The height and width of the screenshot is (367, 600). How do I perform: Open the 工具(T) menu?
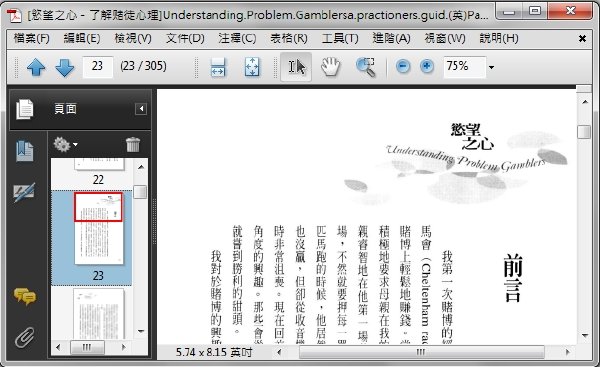click(340, 38)
